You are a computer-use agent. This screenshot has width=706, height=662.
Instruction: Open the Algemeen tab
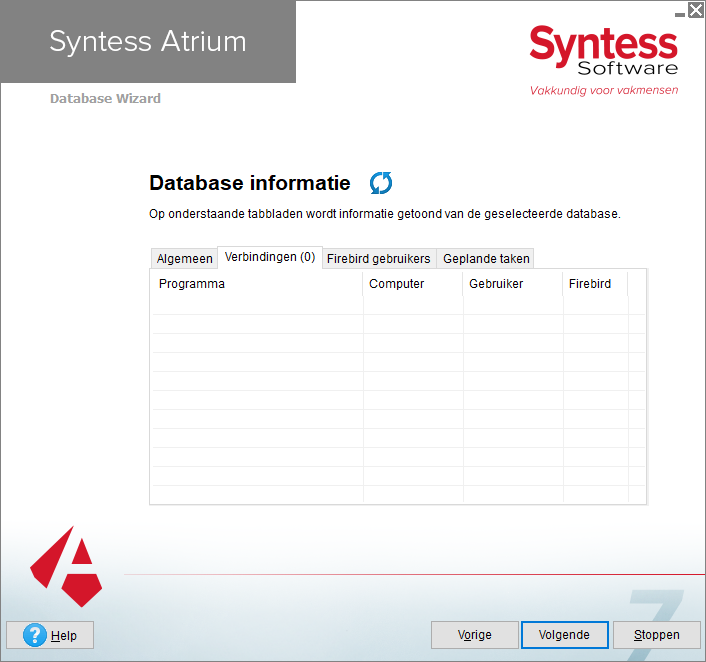[185, 258]
